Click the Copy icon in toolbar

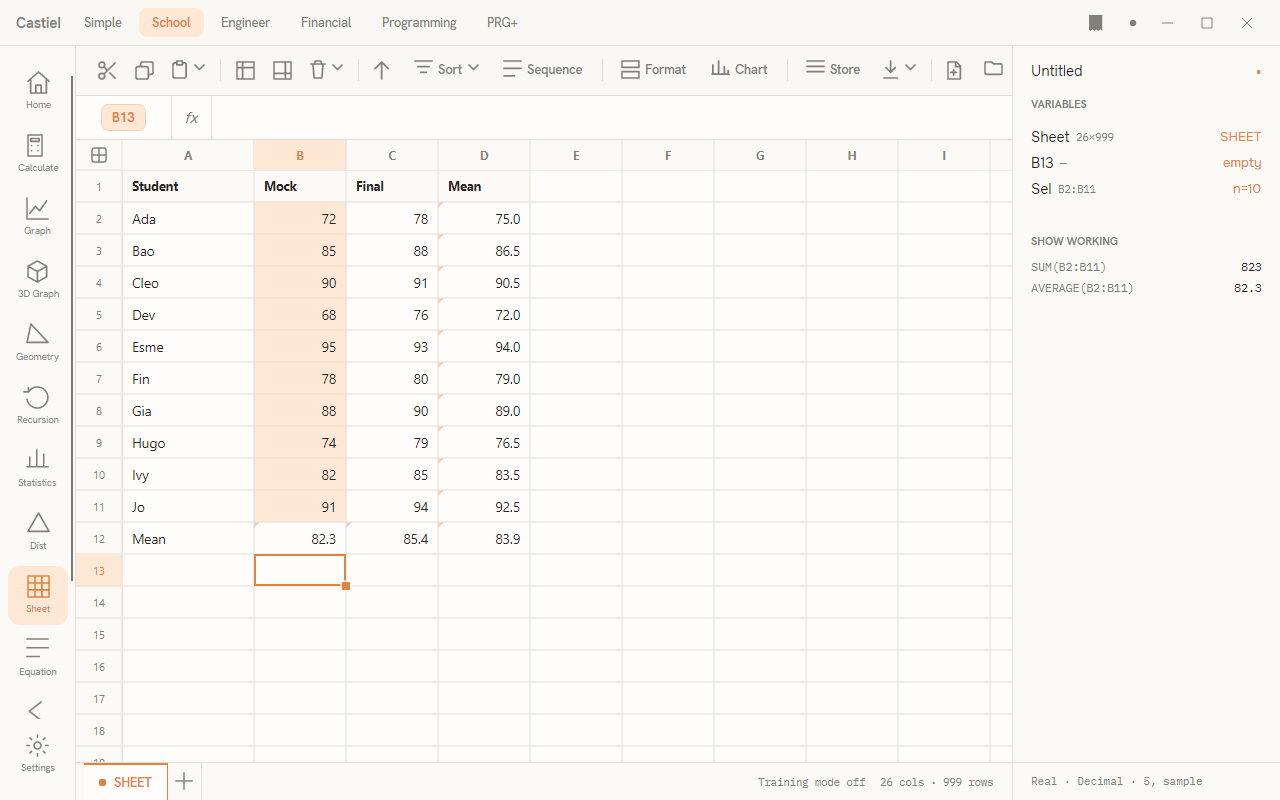[x=144, y=70]
